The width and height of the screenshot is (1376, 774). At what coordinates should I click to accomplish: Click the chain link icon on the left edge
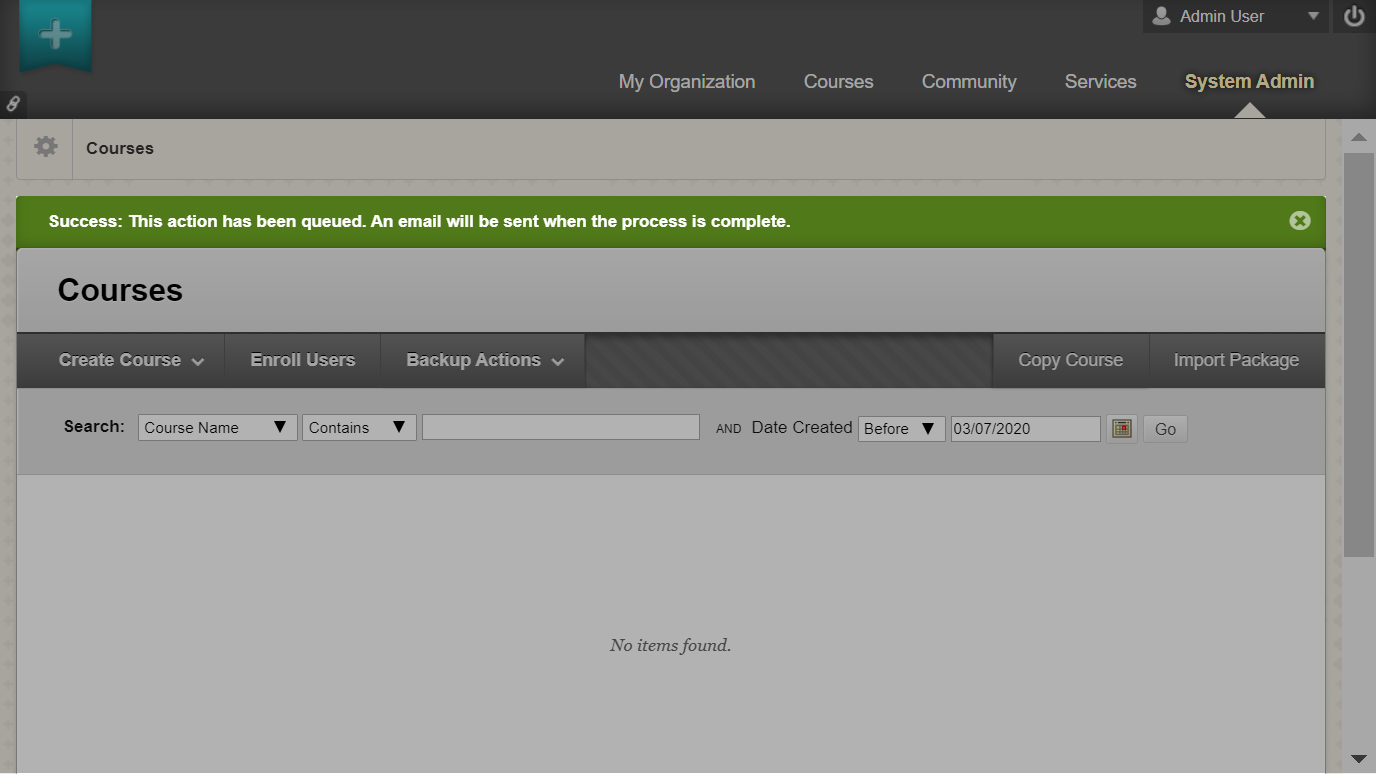[13, 103]
